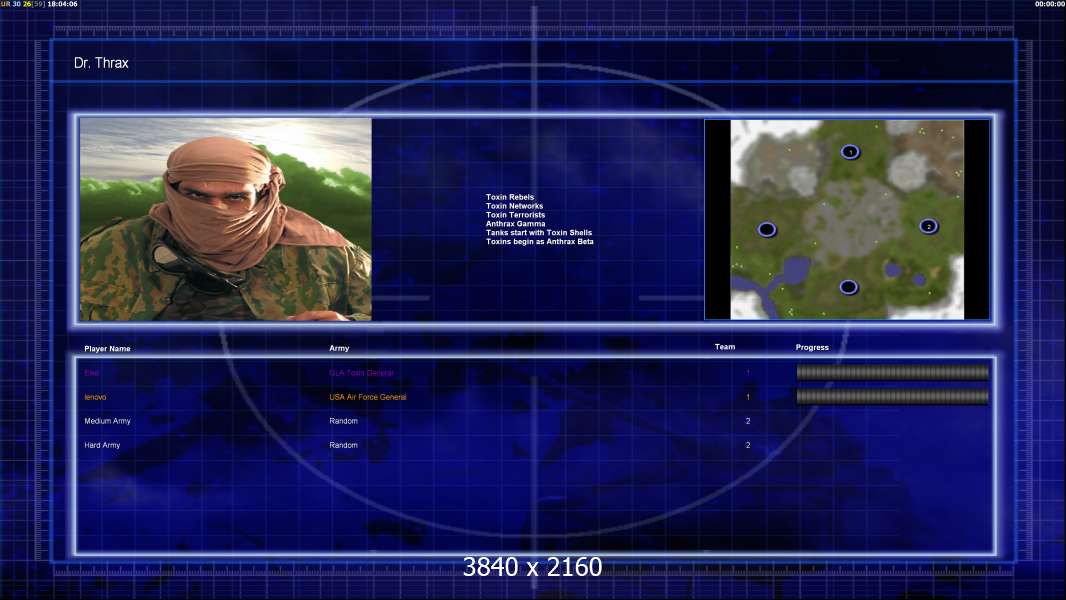Select the unnumbered west start position marker
Viewport: 1066px width, 600px height.
[x=767, y=230]
